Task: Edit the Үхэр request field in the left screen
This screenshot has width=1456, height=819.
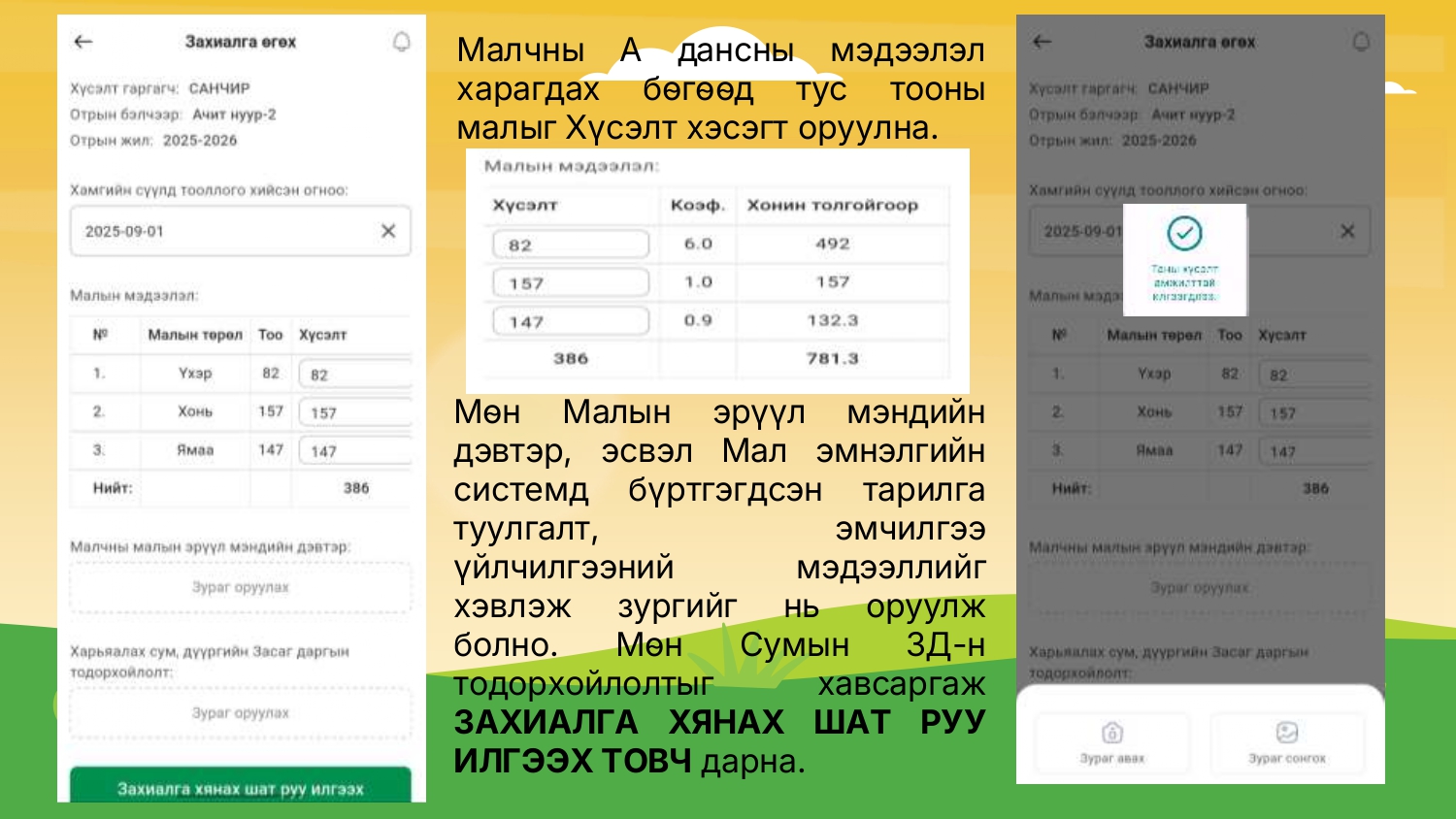Action: click(354, 375)
